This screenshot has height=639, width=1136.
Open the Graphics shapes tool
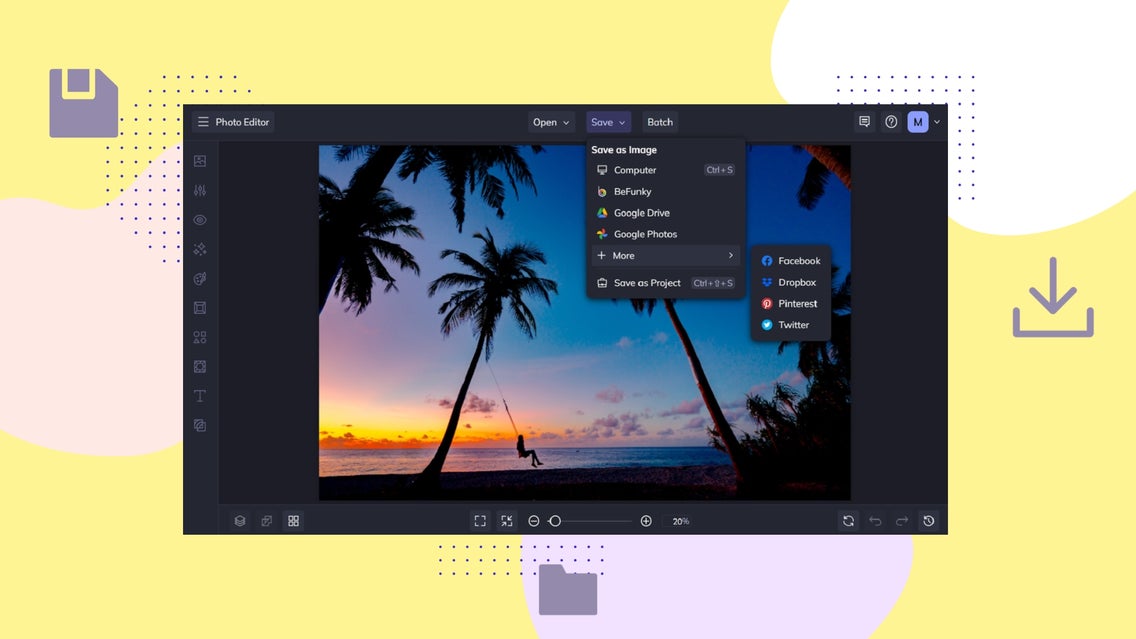pyautogui.click(x=200, y=338)
